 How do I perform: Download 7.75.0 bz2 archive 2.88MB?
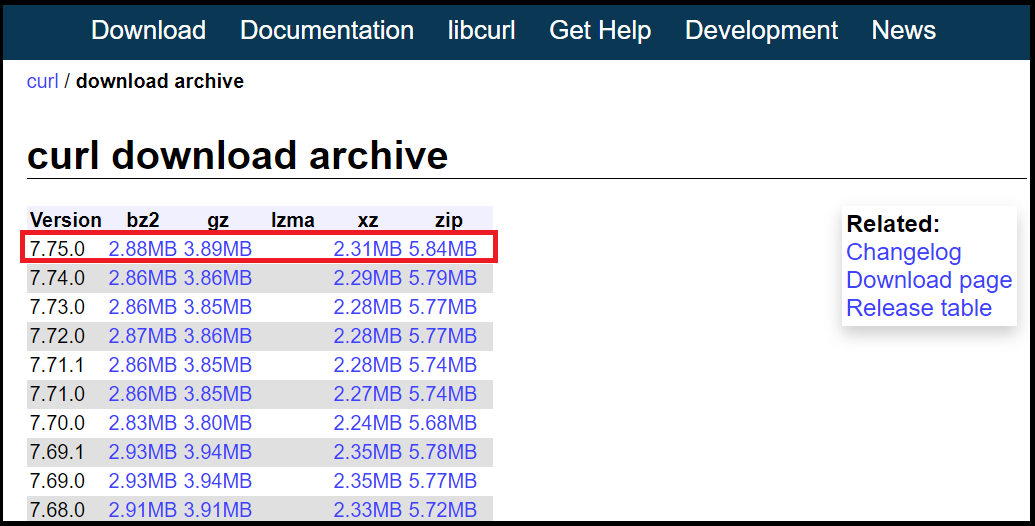click(143, 249)
